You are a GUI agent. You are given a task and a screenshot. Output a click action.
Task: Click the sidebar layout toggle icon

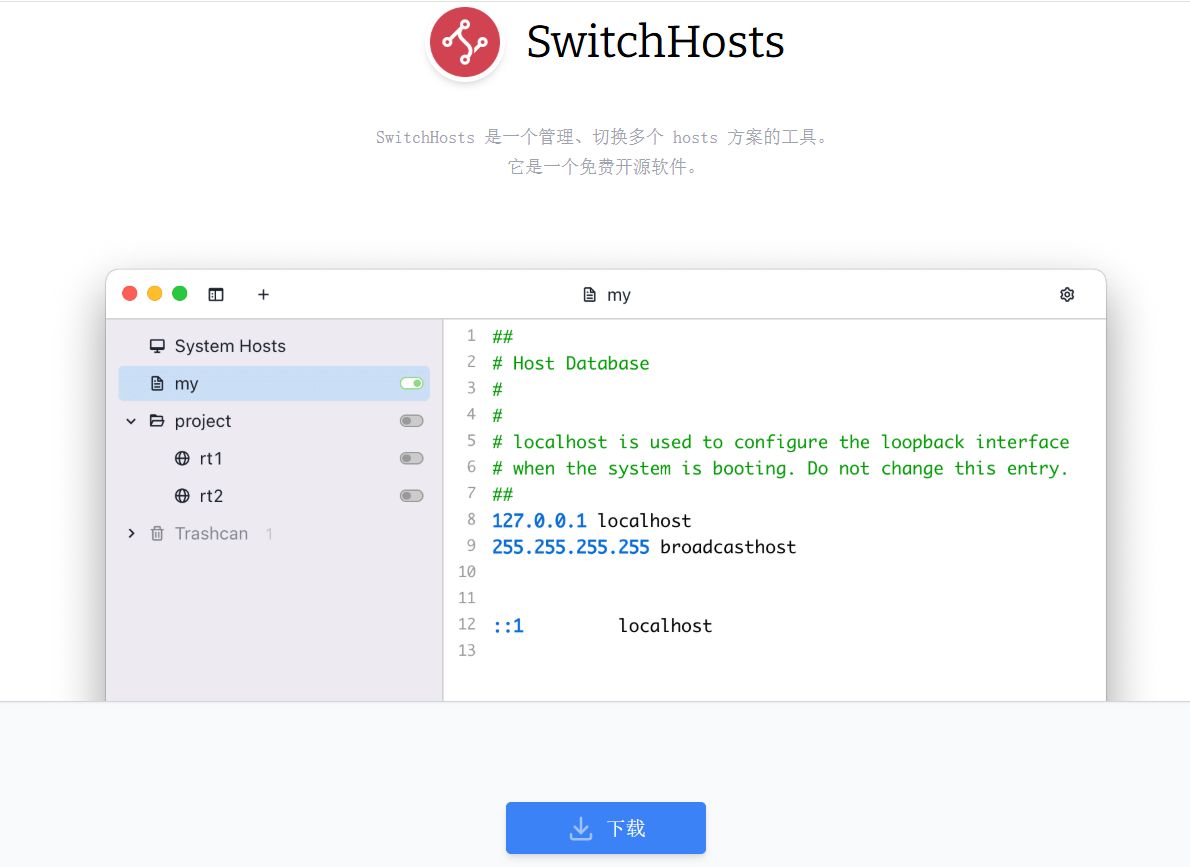216,294
